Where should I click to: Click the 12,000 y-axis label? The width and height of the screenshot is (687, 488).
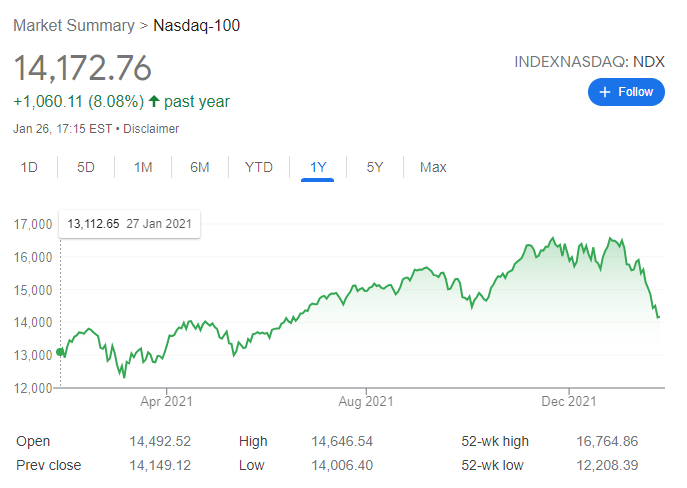point(33,388)
